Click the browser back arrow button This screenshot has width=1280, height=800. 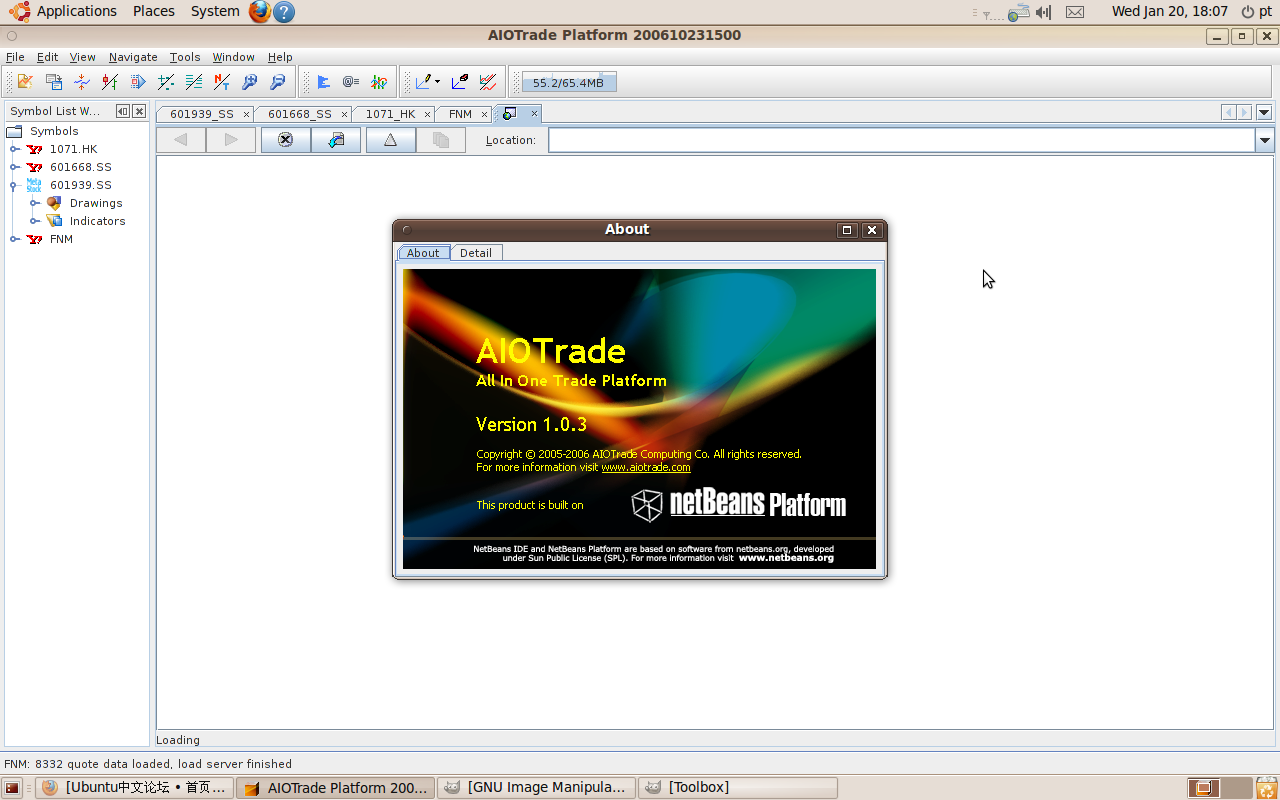click(x=181, y=140)
